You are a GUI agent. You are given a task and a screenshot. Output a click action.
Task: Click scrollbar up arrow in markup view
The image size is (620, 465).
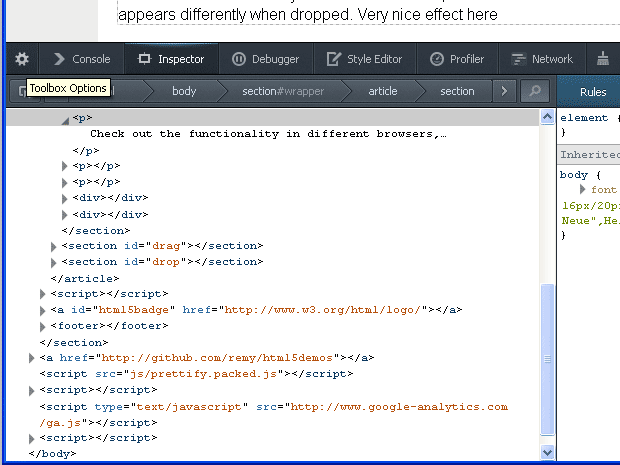click(x=548, y=117)
